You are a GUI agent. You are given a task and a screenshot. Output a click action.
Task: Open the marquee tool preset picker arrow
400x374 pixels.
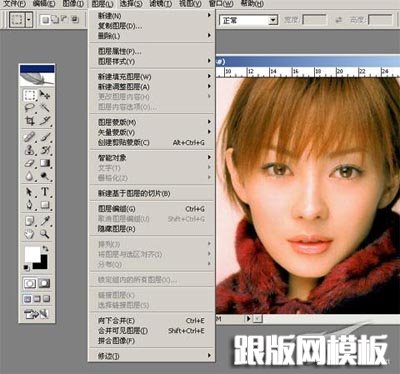pos(29,20)
